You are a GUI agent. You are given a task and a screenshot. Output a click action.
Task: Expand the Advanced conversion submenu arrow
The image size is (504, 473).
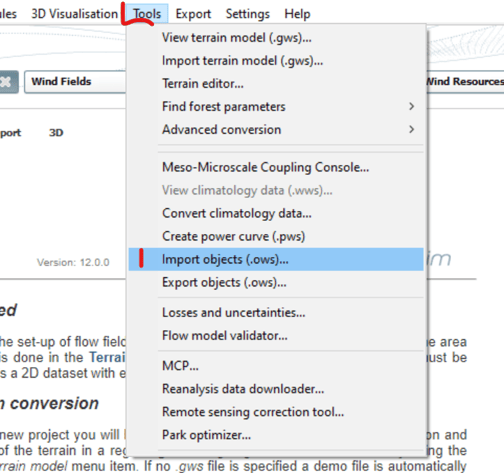tap(412, 129)
